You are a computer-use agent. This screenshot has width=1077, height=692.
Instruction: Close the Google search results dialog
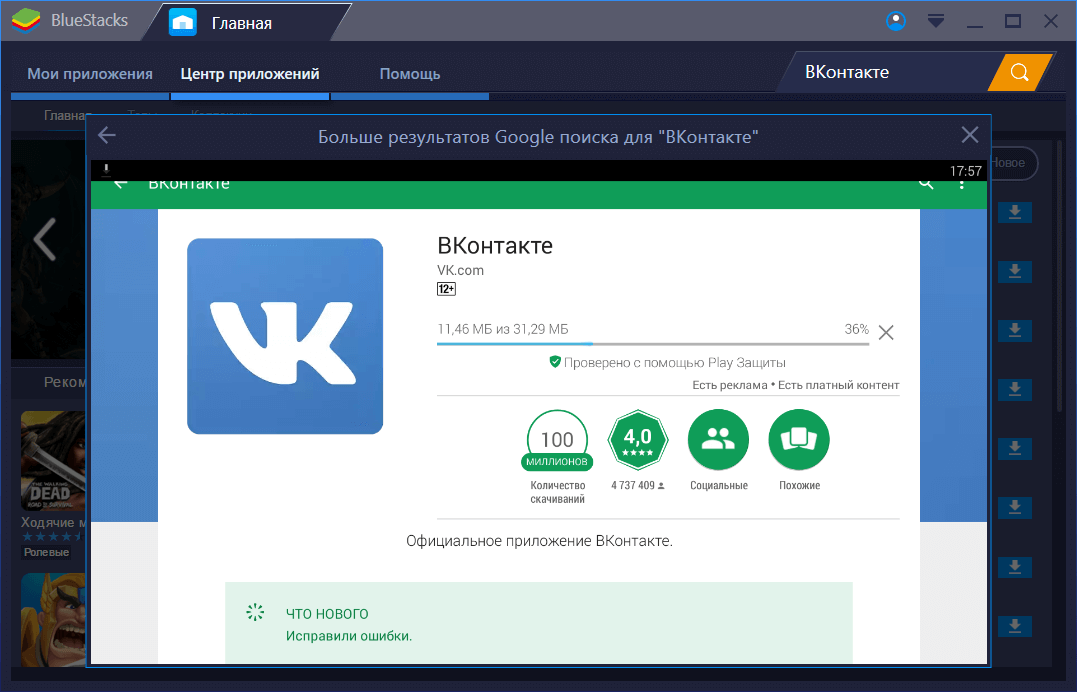(970, 135)
